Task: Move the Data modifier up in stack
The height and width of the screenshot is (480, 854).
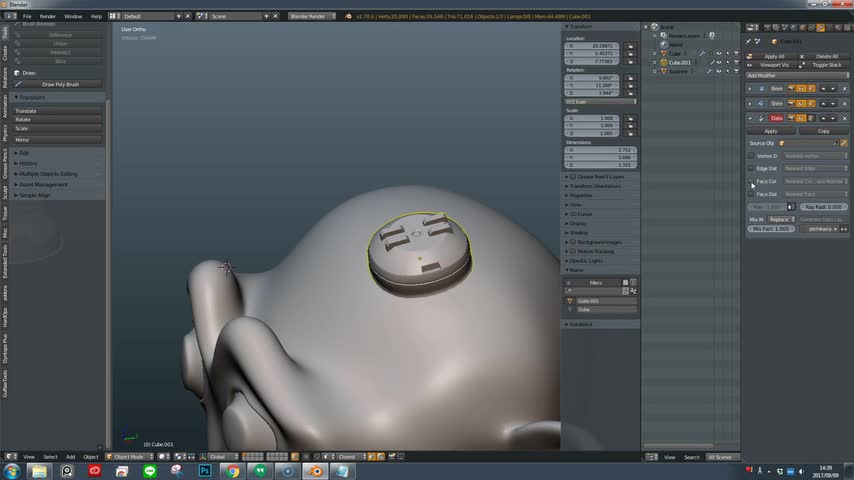Action: point(824,118)
